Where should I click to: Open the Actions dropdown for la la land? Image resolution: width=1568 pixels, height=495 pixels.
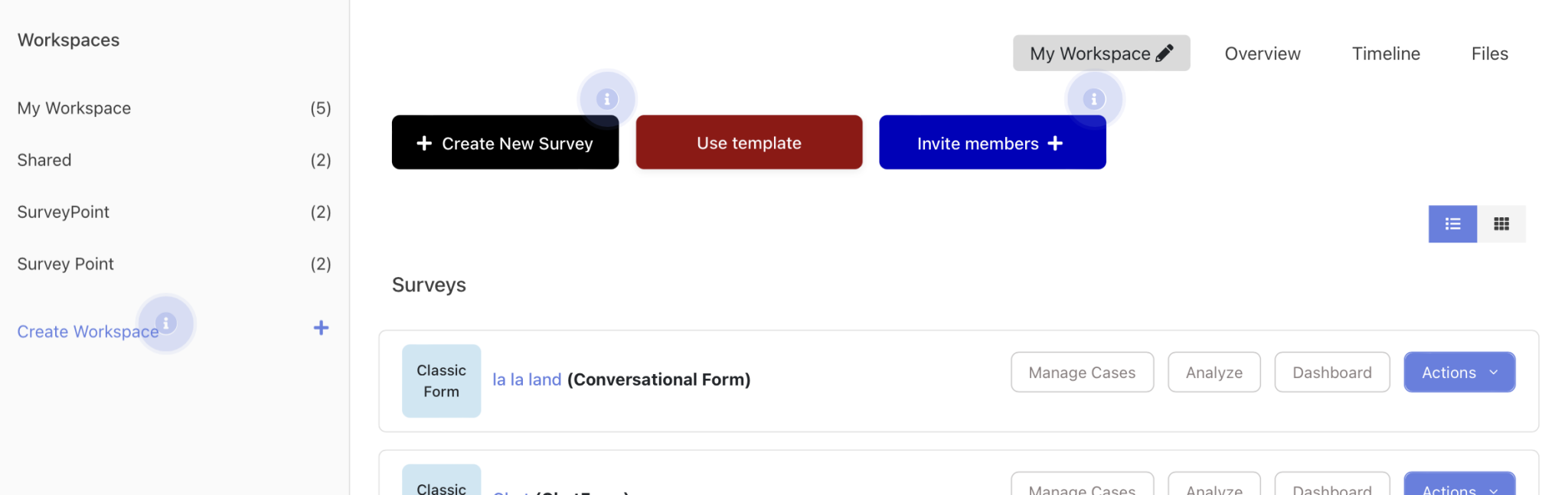1459,372
